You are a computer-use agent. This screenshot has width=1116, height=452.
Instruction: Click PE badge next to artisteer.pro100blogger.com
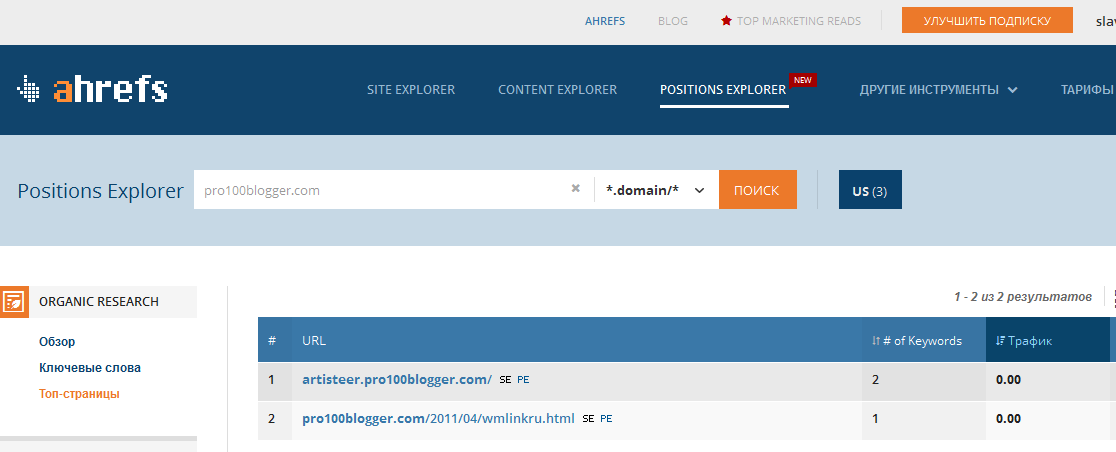click(523, 380)
